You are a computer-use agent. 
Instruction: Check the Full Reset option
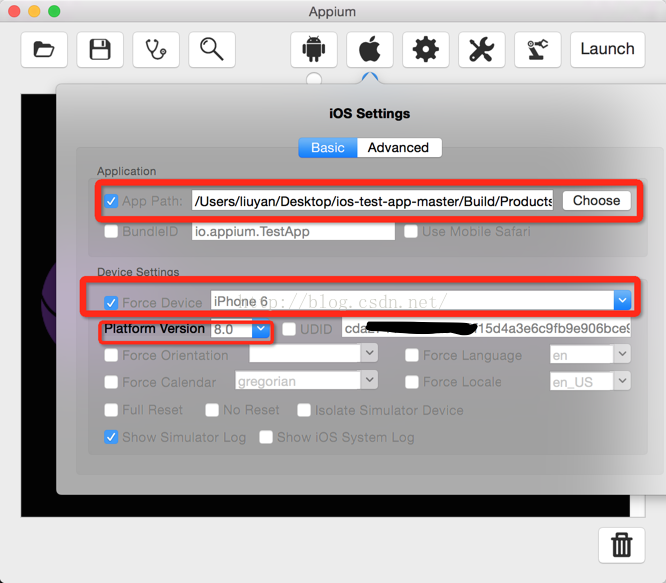111,410
